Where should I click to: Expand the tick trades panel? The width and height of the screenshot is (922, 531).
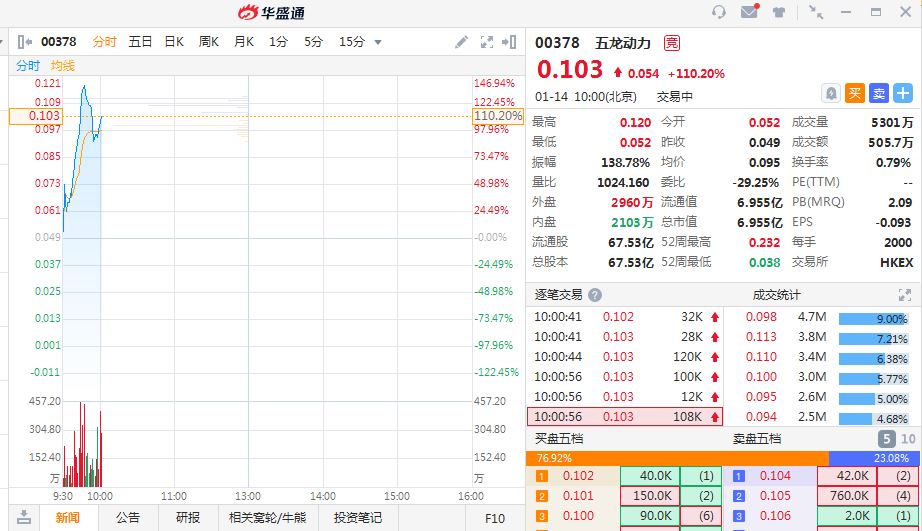tap(903, 295)
